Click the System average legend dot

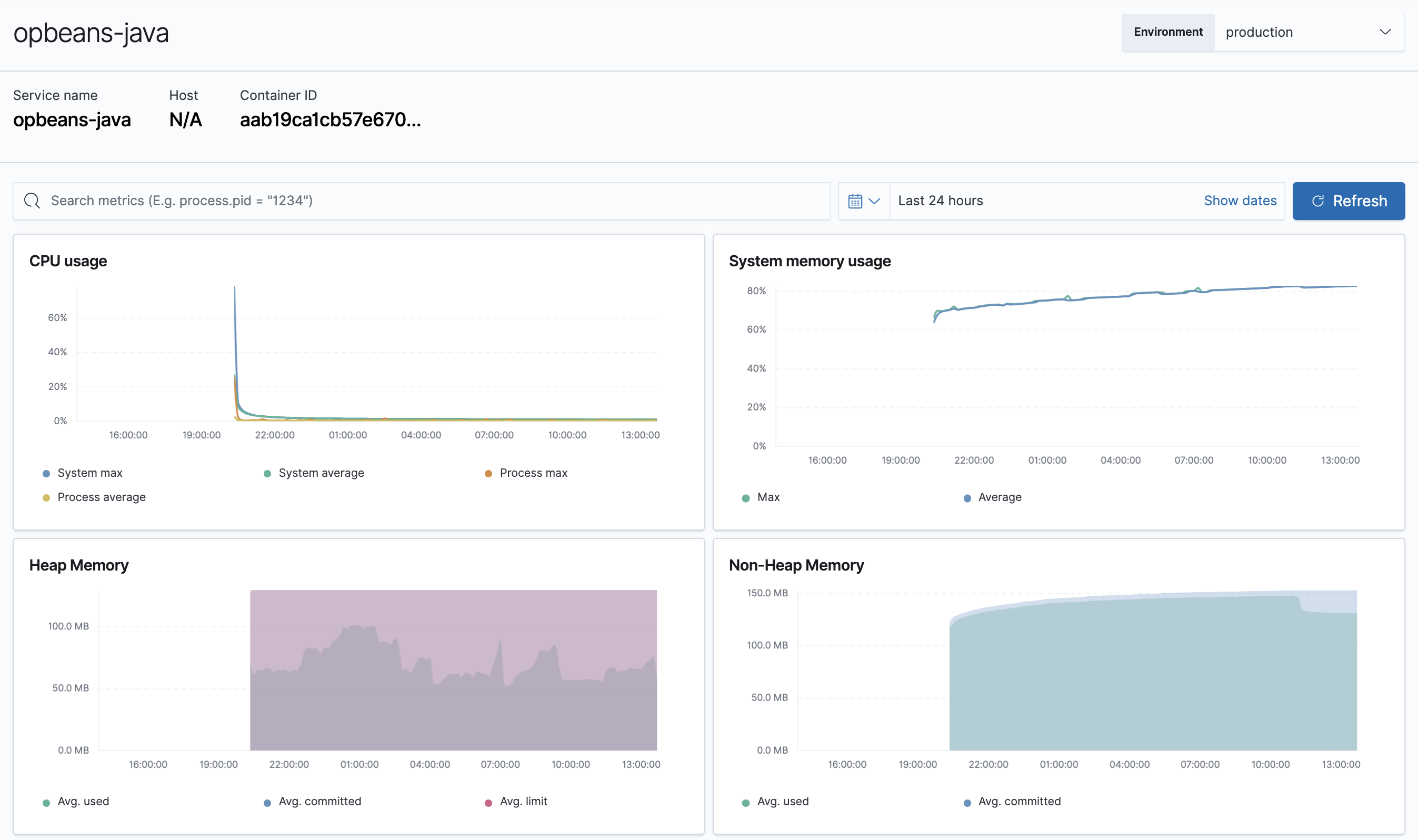[x=267, y=473]
